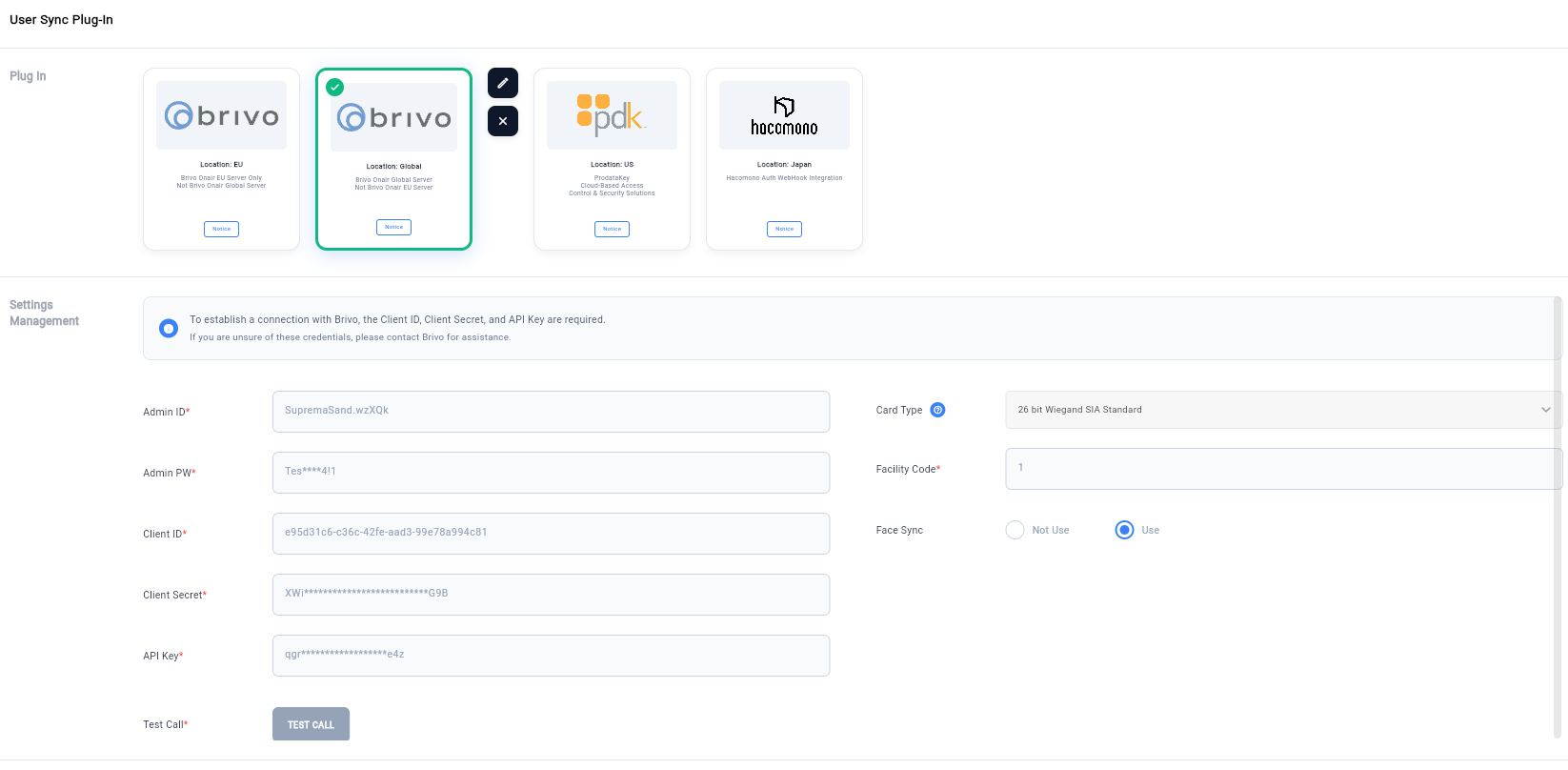Select the Not Use radio for Face Sync
Screen dimensions: 1568x770
1015,530
